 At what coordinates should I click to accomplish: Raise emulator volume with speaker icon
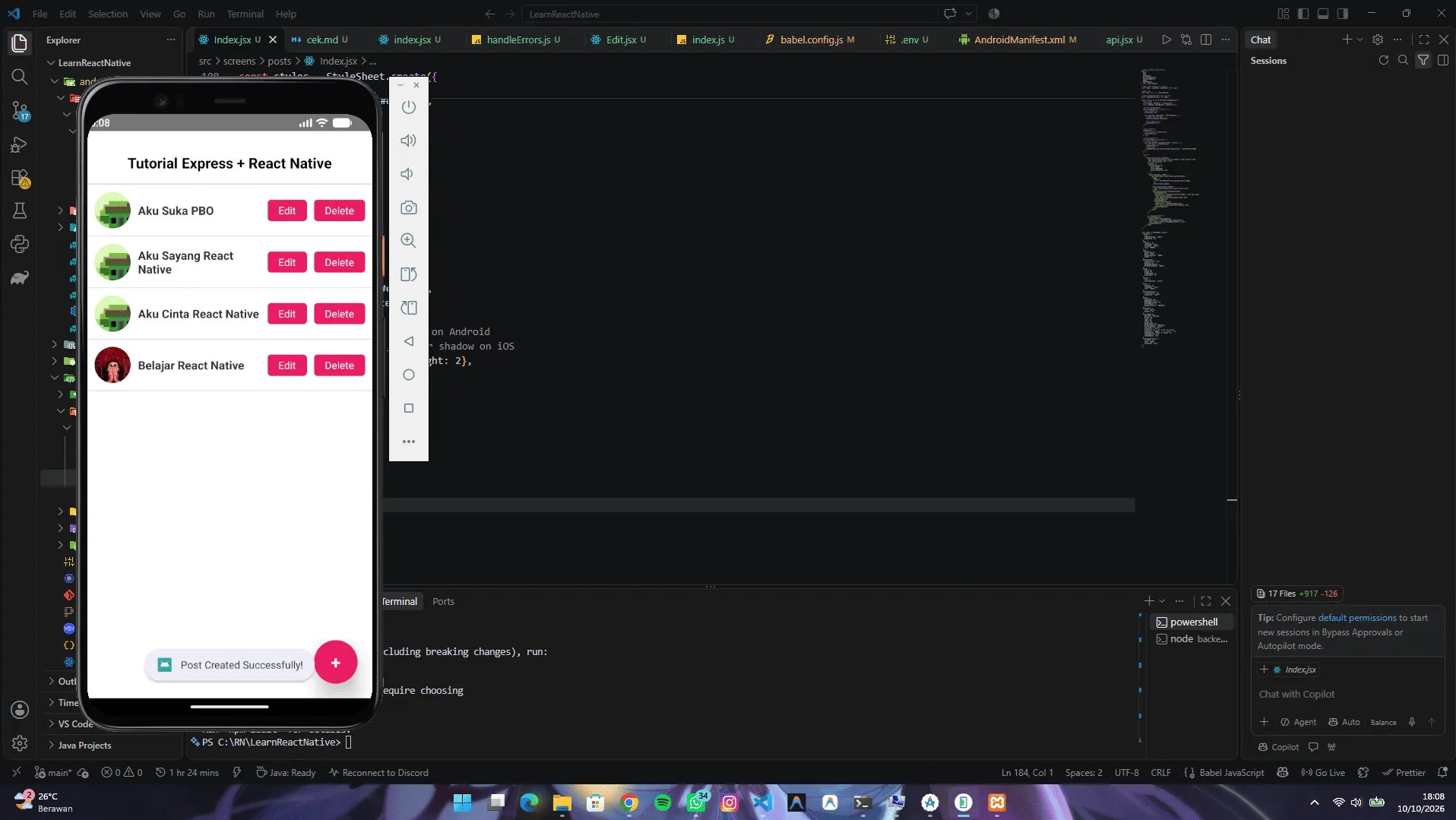409,141
